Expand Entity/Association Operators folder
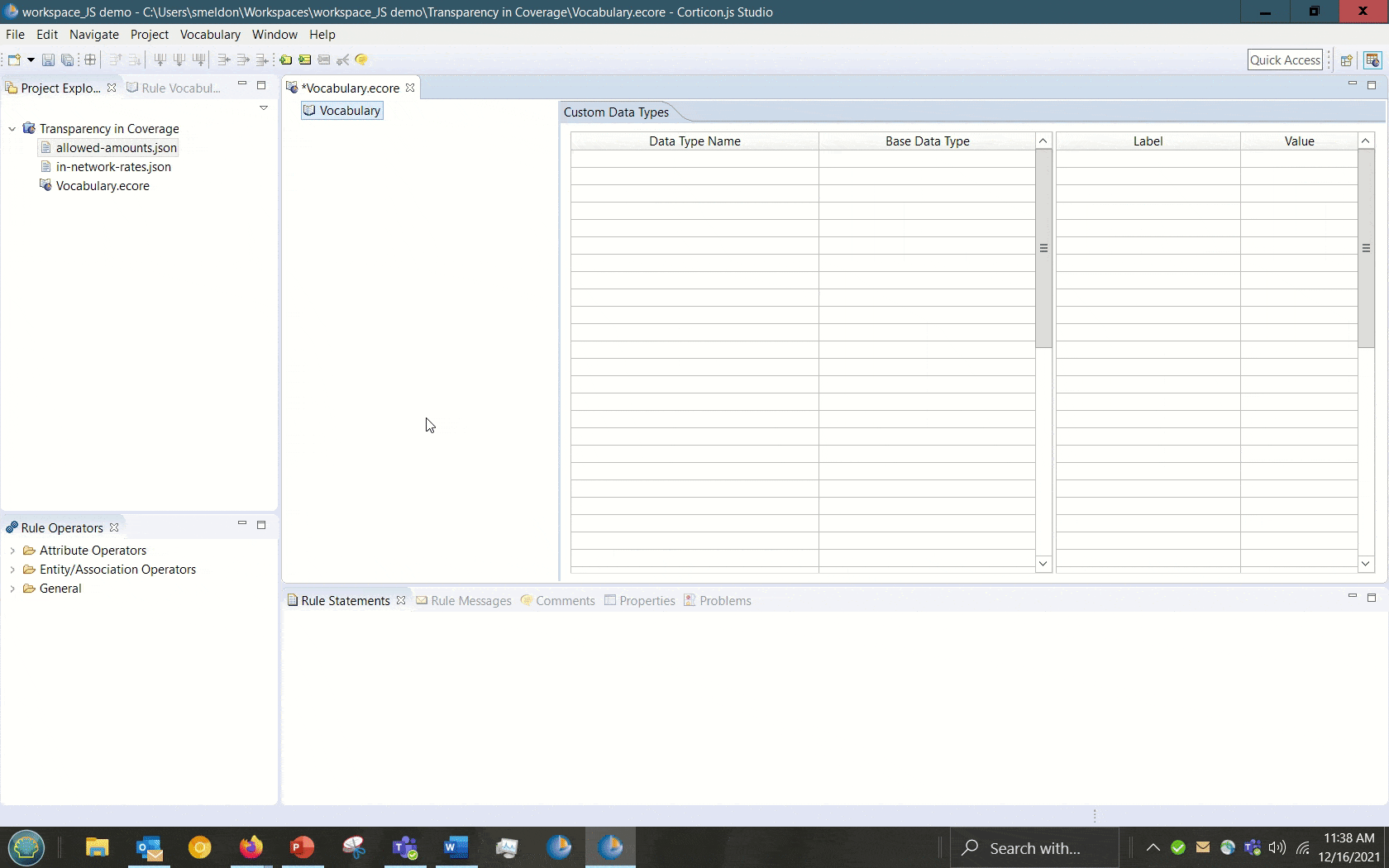 coord(12,570)
